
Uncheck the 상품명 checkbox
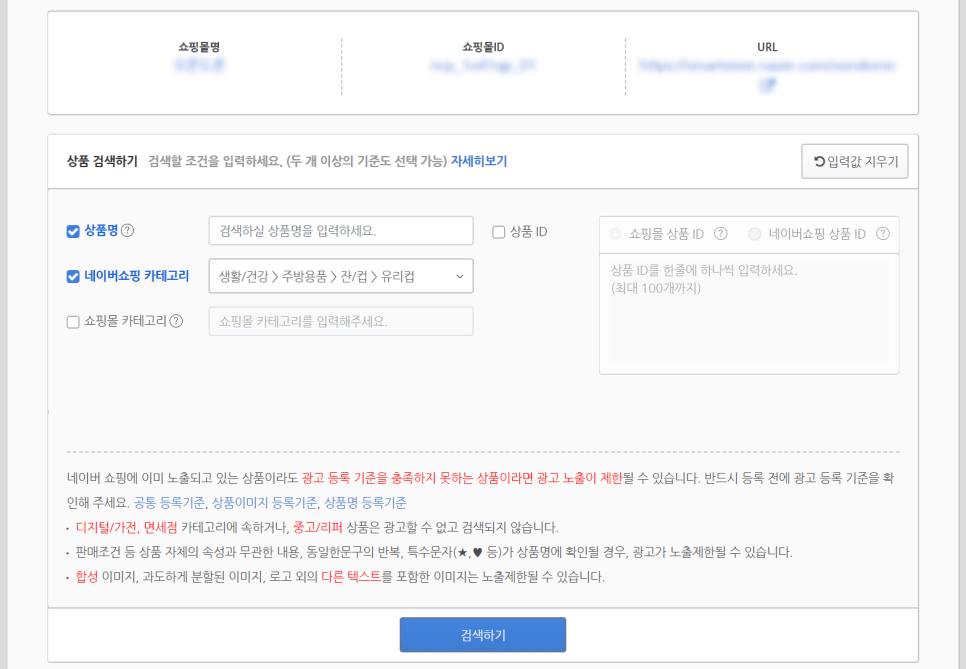coord(73,231)
